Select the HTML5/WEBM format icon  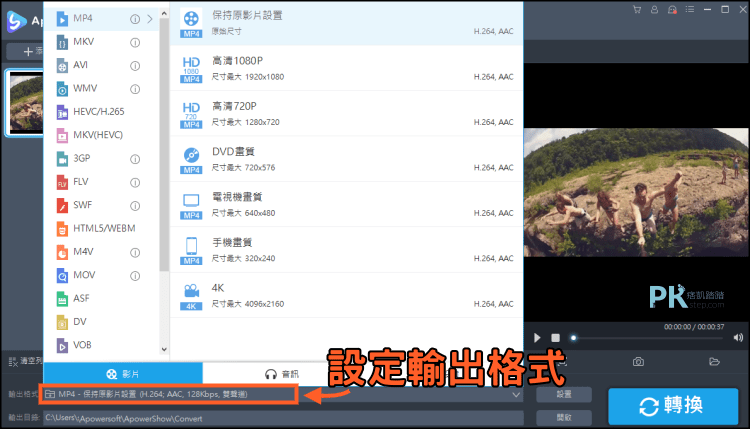[62, 229]
